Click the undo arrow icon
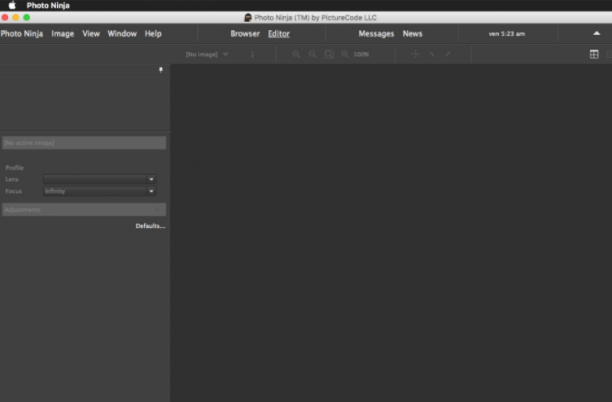The image size is (612, 402). pos(432,54)
